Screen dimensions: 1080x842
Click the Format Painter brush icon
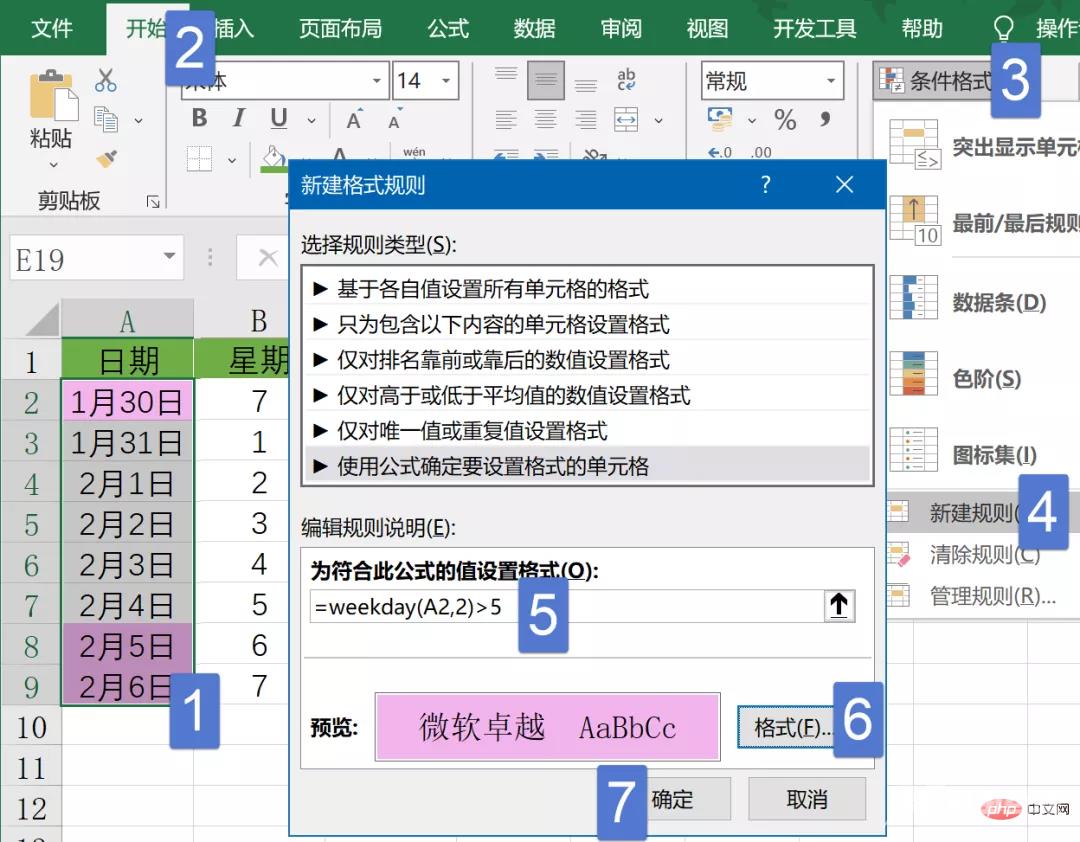[x=106, y=159]
